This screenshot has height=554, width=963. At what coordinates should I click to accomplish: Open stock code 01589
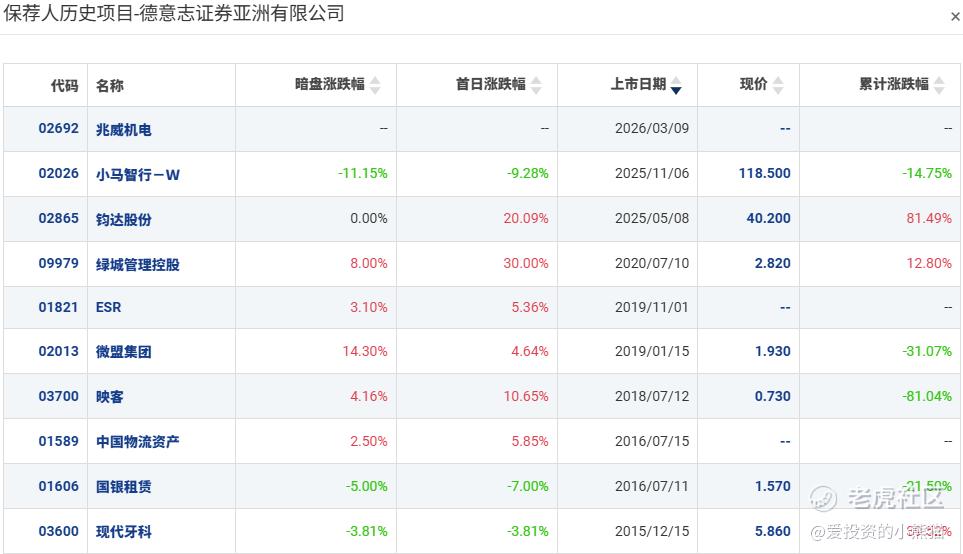(58, 441)
